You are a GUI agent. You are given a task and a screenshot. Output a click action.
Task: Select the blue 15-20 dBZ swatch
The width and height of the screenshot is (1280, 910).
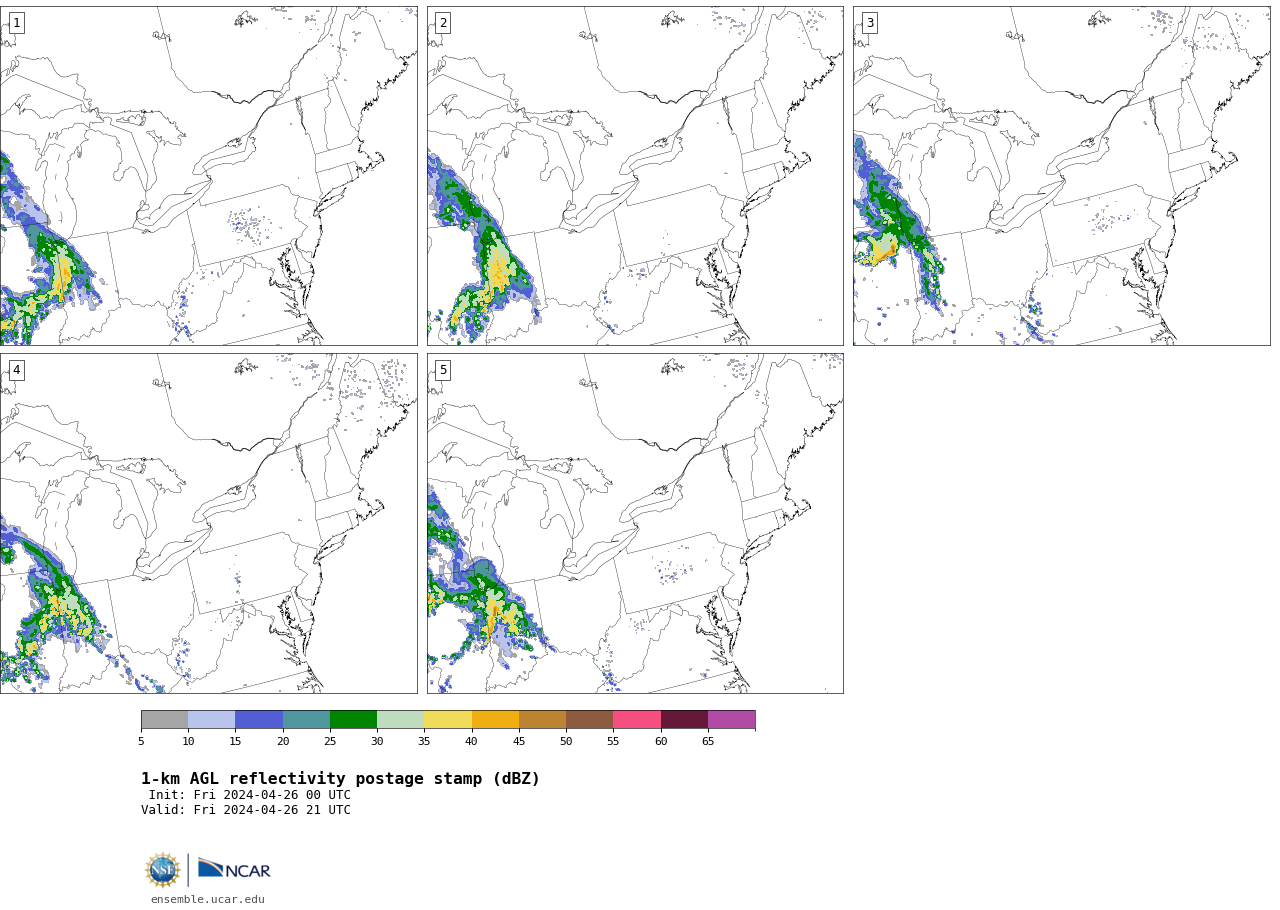click(259, 720)
